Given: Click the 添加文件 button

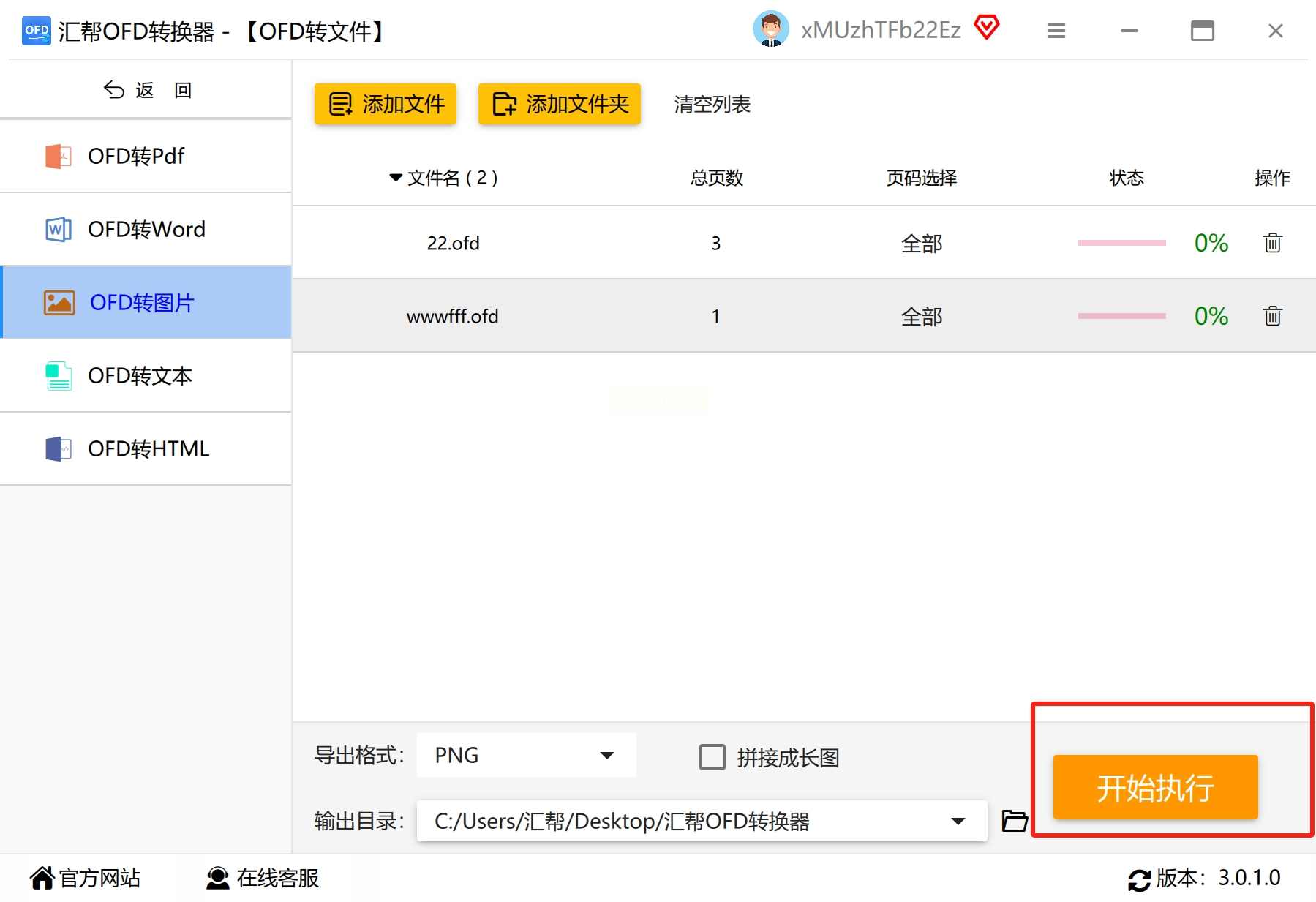Looking at the screenshot, I should (386, 104).
